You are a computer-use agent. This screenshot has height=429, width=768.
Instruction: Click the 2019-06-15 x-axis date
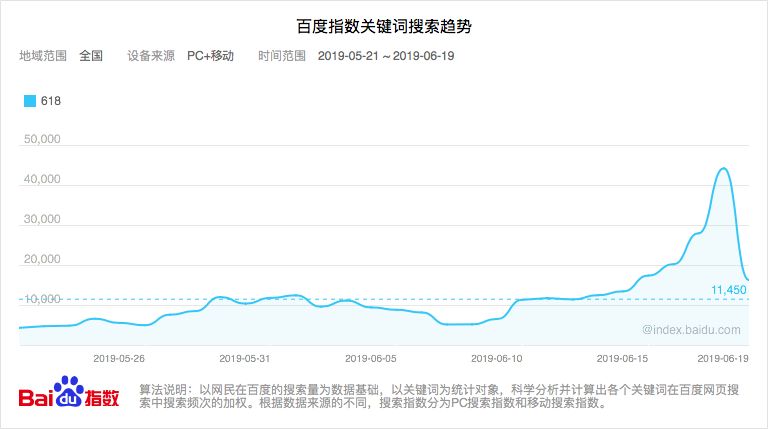[622, 358]
